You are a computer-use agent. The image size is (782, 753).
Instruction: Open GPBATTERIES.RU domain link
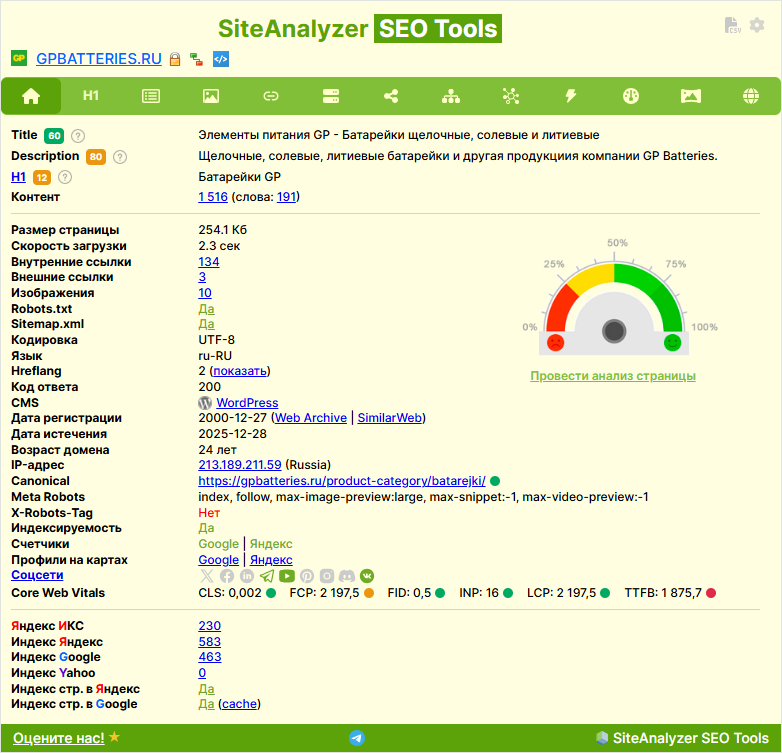[x=99, y=59]
